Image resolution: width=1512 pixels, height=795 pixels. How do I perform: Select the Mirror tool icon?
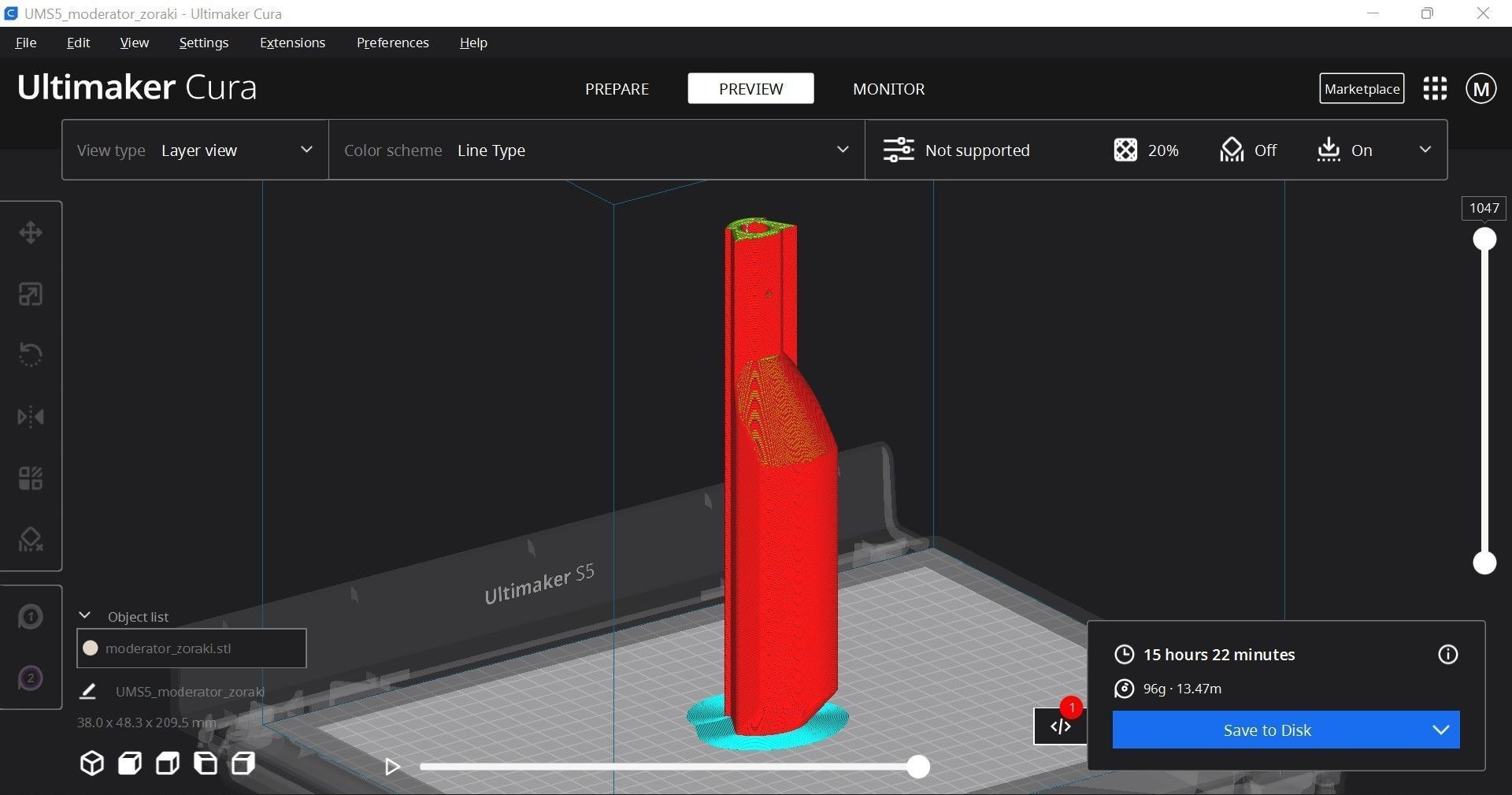[31, 417]
